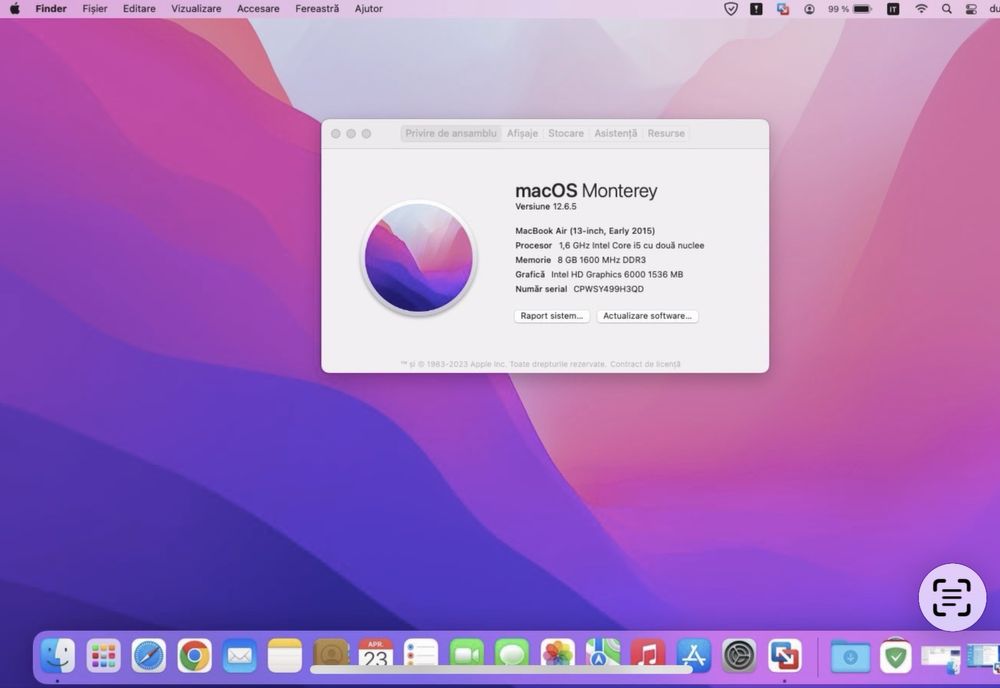Viewport: 1000px width, 688px height.
Task: Open the battery status menu
Action: tap(862, 9)
